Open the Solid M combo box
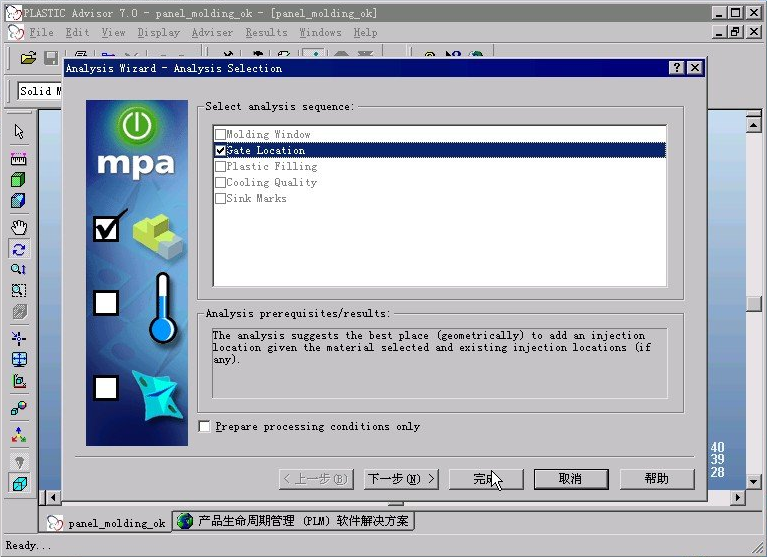Viewport: 767px width, 557px height. [40, 91]
